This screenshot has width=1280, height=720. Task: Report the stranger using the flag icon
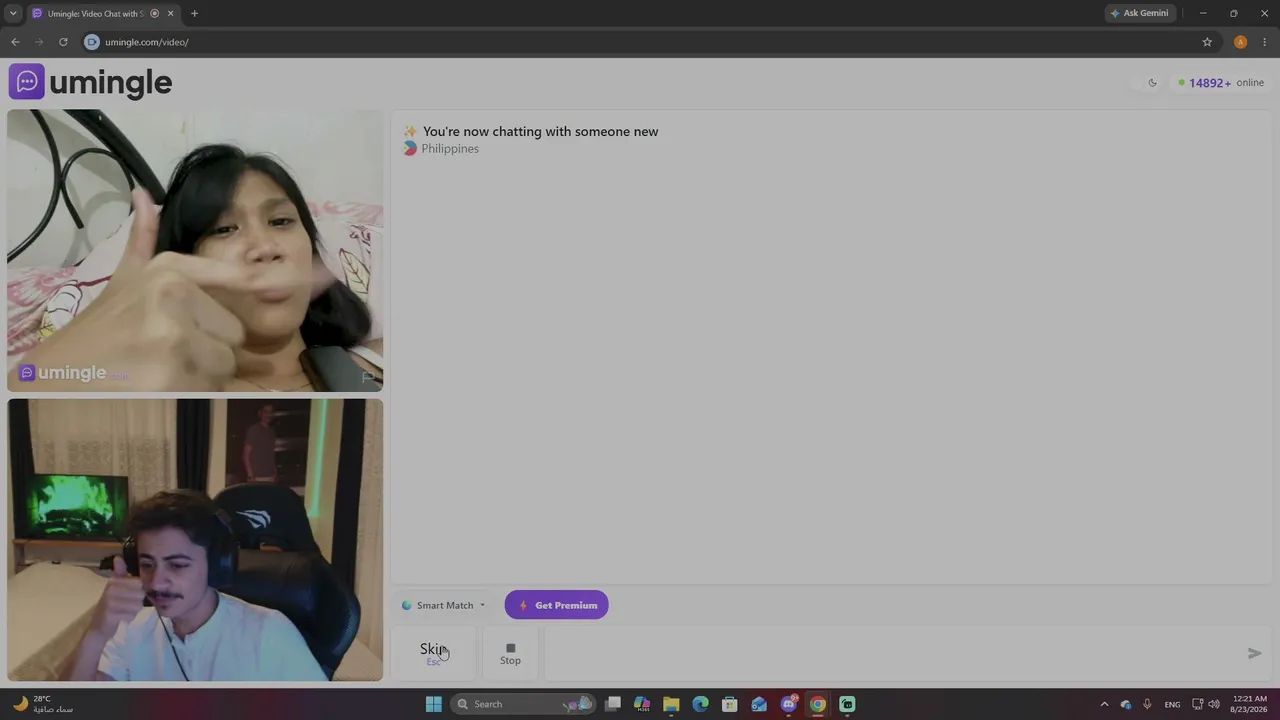368,377
